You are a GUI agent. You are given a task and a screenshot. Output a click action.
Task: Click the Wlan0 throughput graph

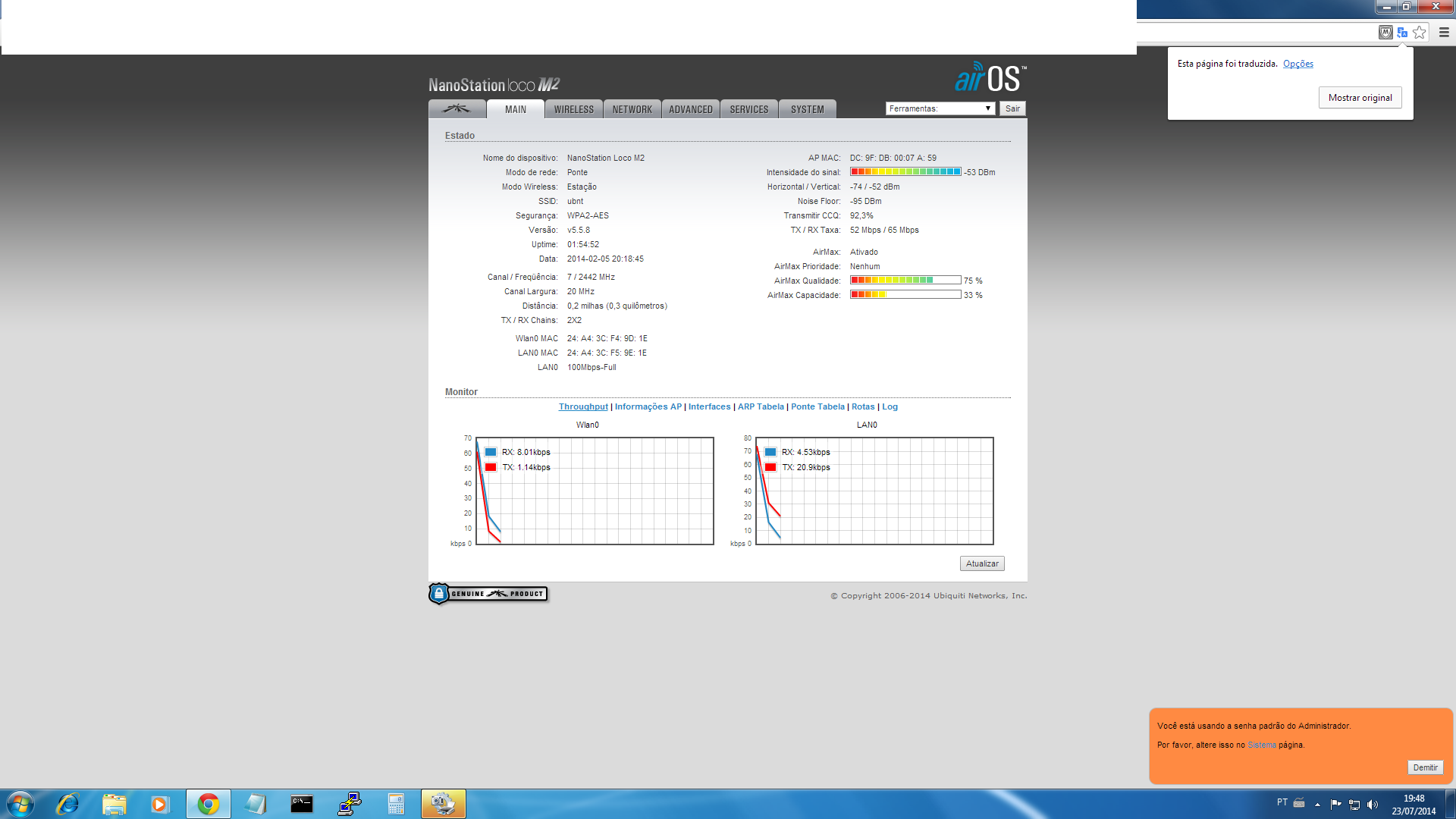click(595, 491)
